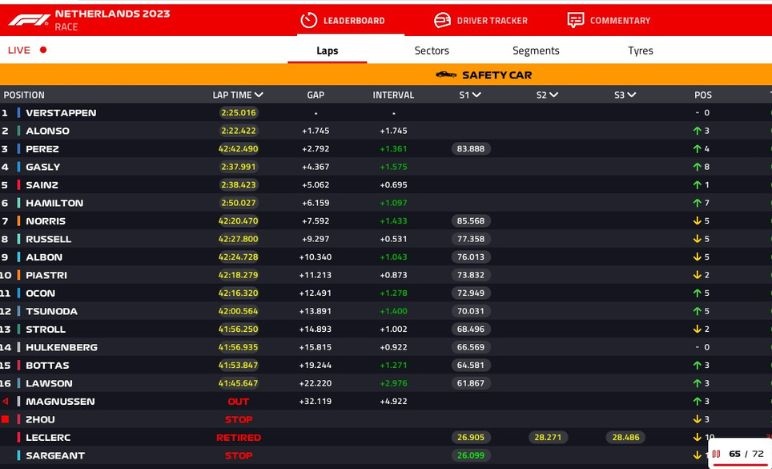The width and height of the screenshot is (772, 469).
Task: Expand the LAP TIME column dropdown
Action: point(259,95)
